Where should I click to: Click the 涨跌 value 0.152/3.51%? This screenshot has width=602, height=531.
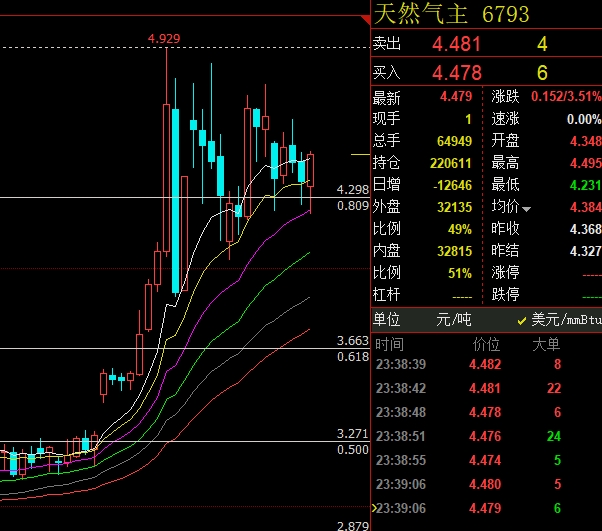(x=566, y=96)
